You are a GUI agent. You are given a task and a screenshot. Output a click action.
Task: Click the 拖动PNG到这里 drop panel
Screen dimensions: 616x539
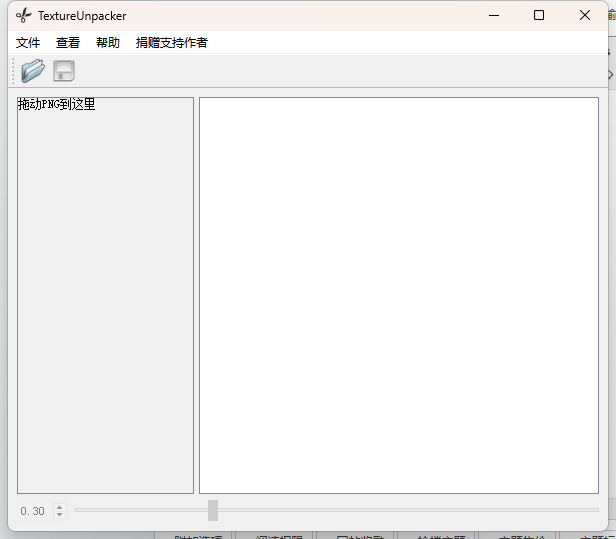[105, 295]
